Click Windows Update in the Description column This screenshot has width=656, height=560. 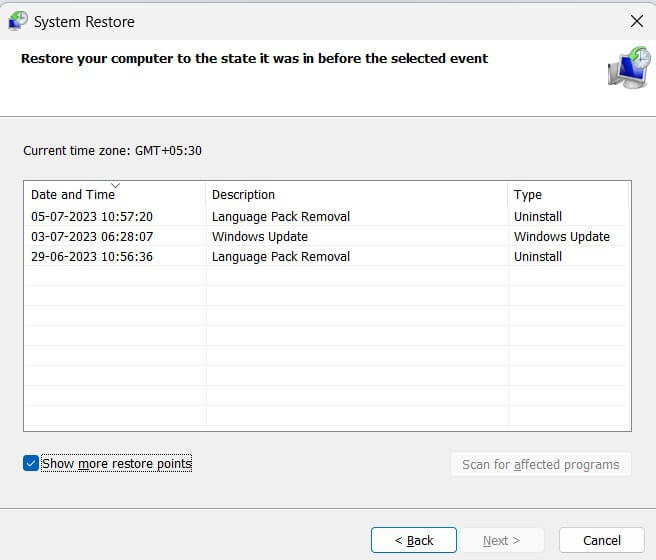point(260,237)
